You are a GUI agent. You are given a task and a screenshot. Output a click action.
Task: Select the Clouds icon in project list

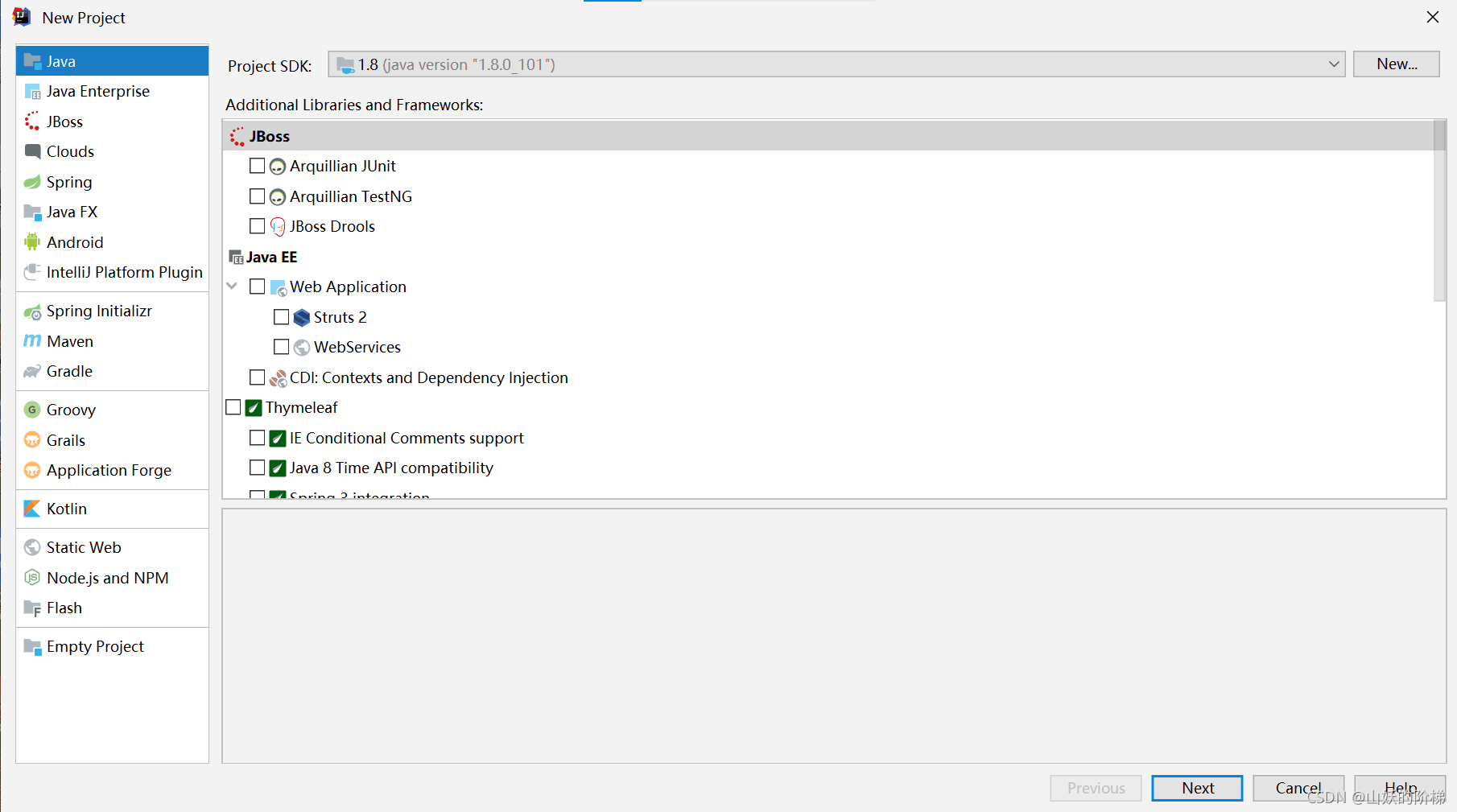coord(32,151)
